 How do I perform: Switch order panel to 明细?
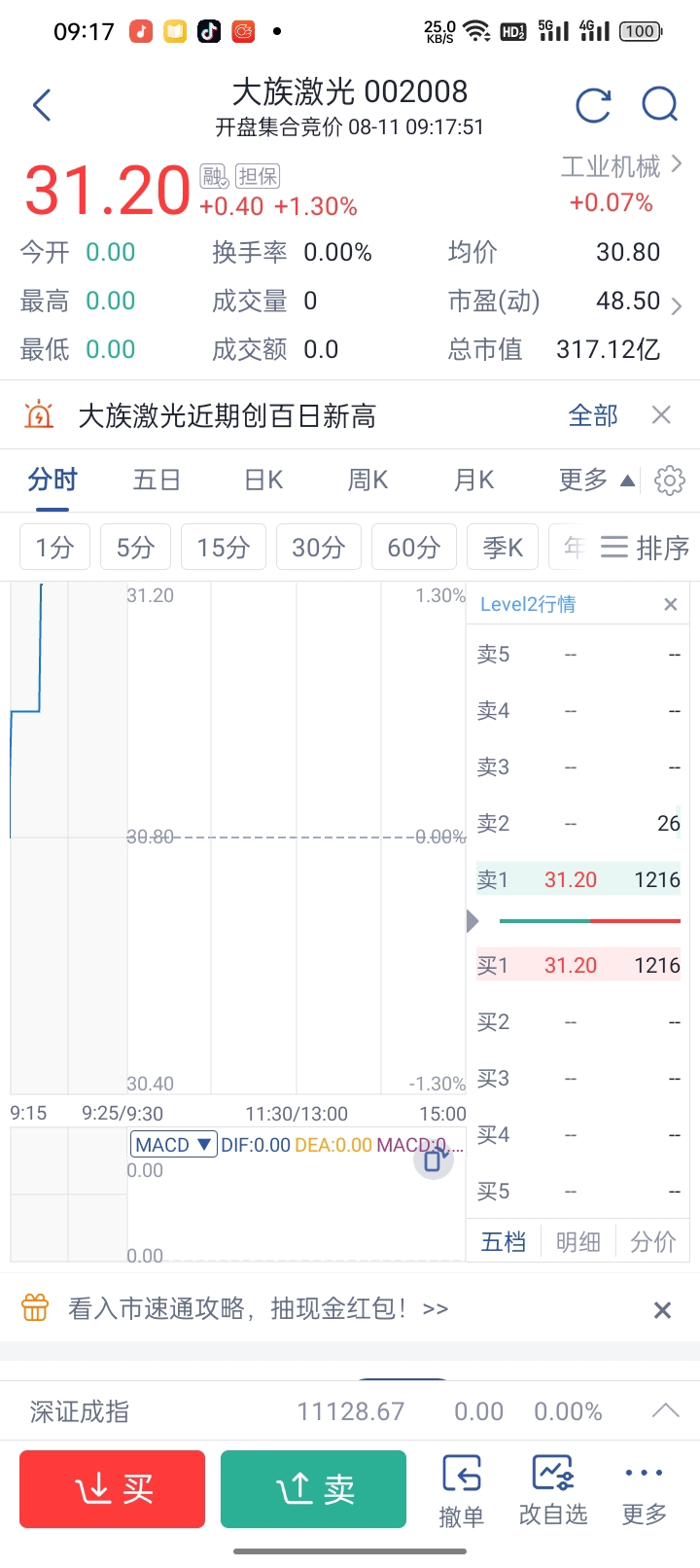click(578, 1241)
